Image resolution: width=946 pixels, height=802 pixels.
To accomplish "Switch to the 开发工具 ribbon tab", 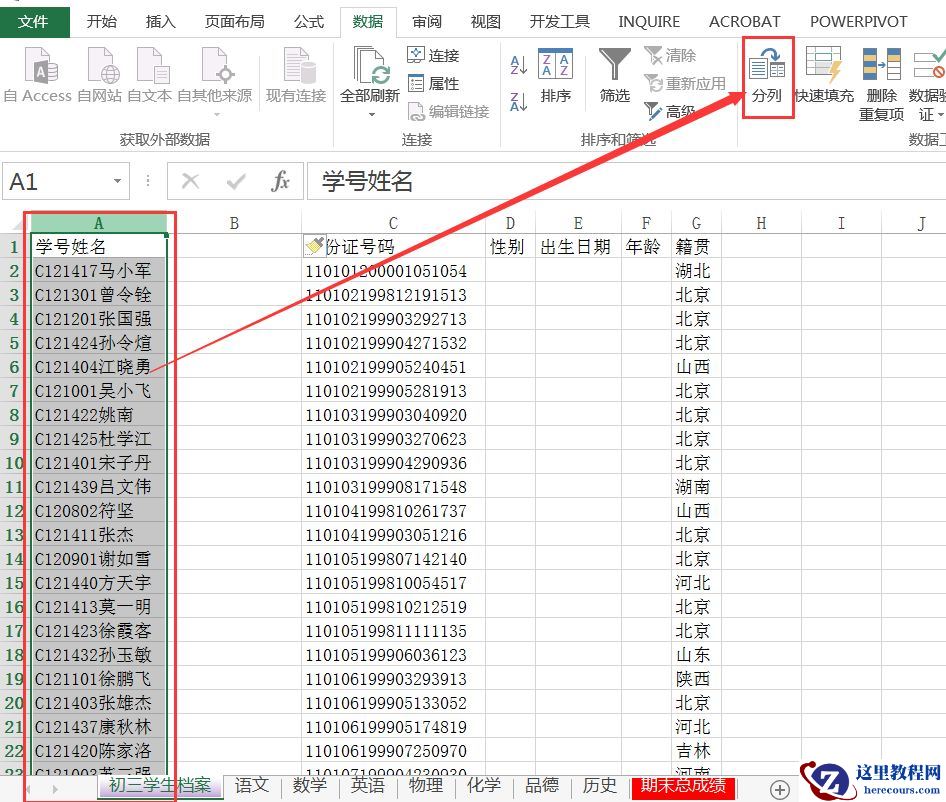I will [x=559, y=22].
